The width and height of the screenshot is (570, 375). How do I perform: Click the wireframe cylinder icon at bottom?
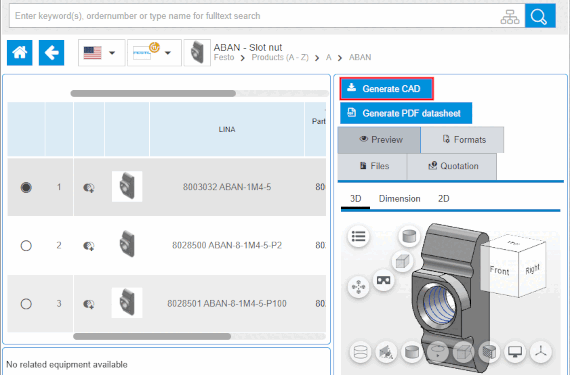point(360,352)
